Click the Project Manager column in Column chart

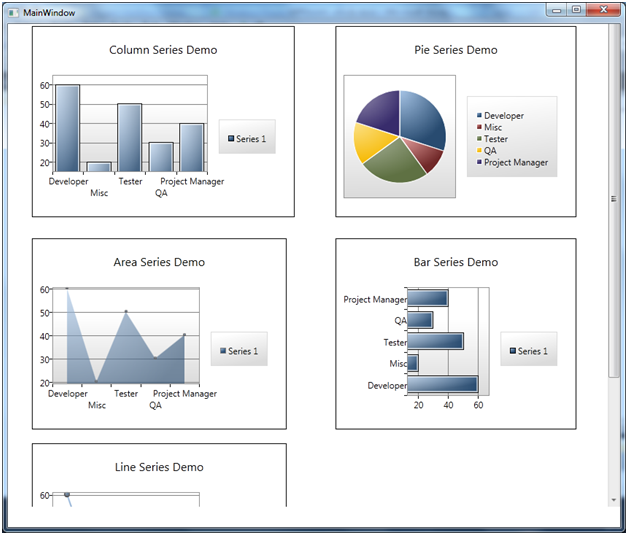coord(192,147)
